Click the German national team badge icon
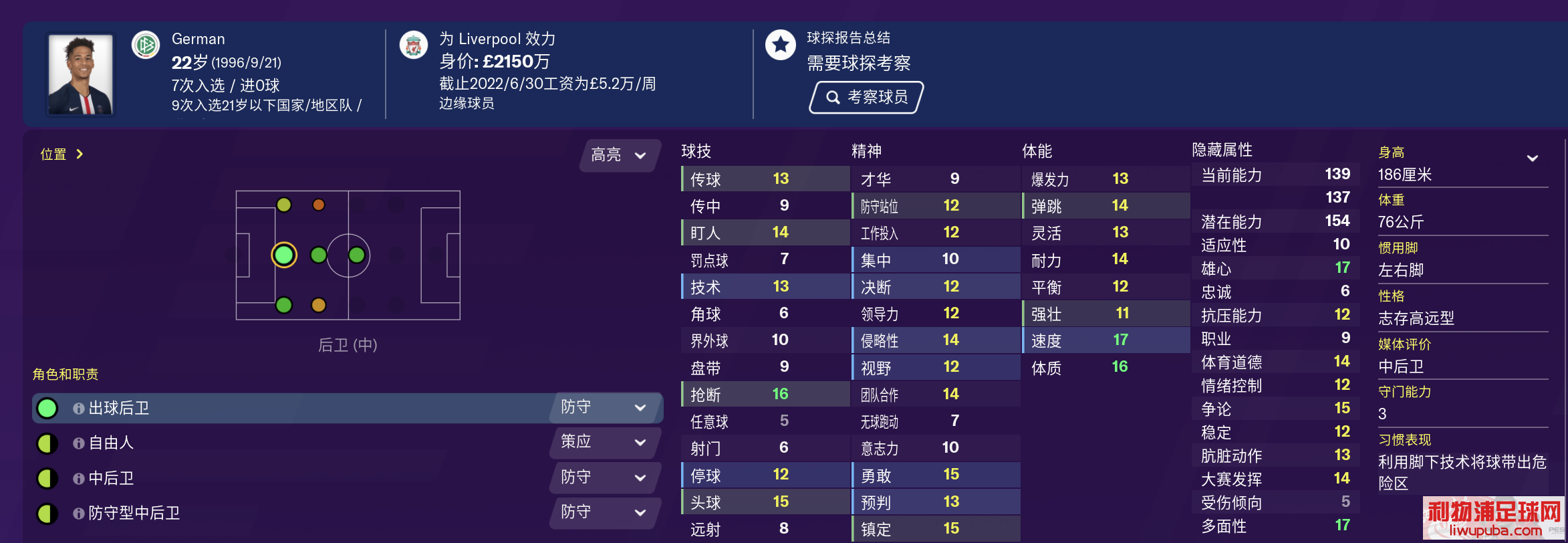Viewport: 1568px width, 543px height. pyautogui.click(x=146, y=45)
